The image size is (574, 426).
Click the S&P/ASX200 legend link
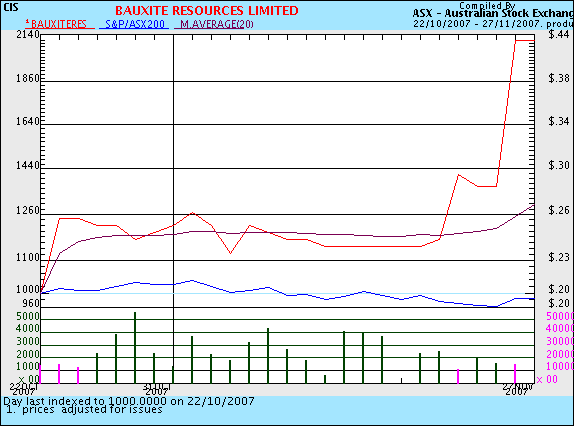(x=134, y=24)
